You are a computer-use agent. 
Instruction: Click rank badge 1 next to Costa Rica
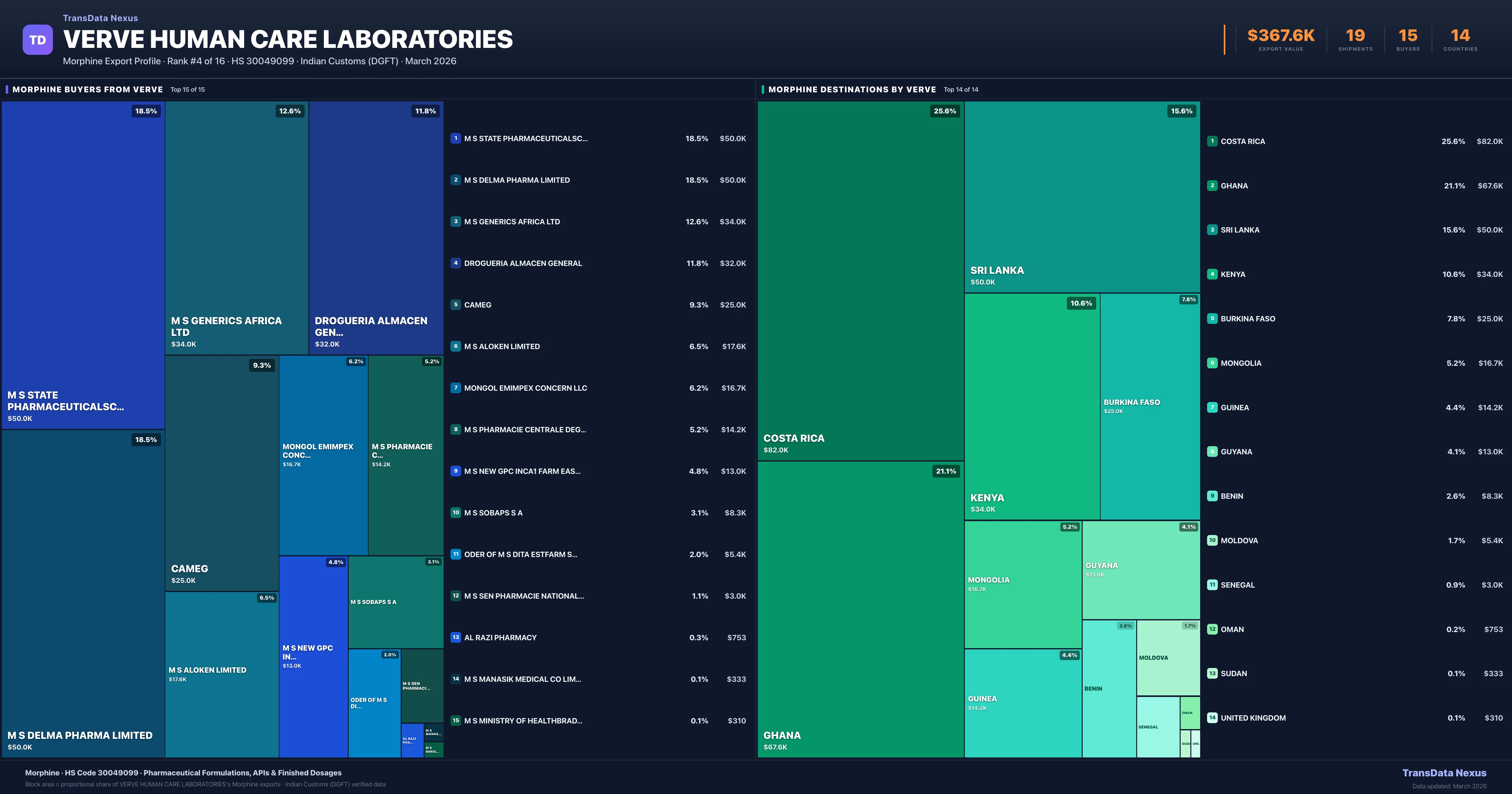1212,141
